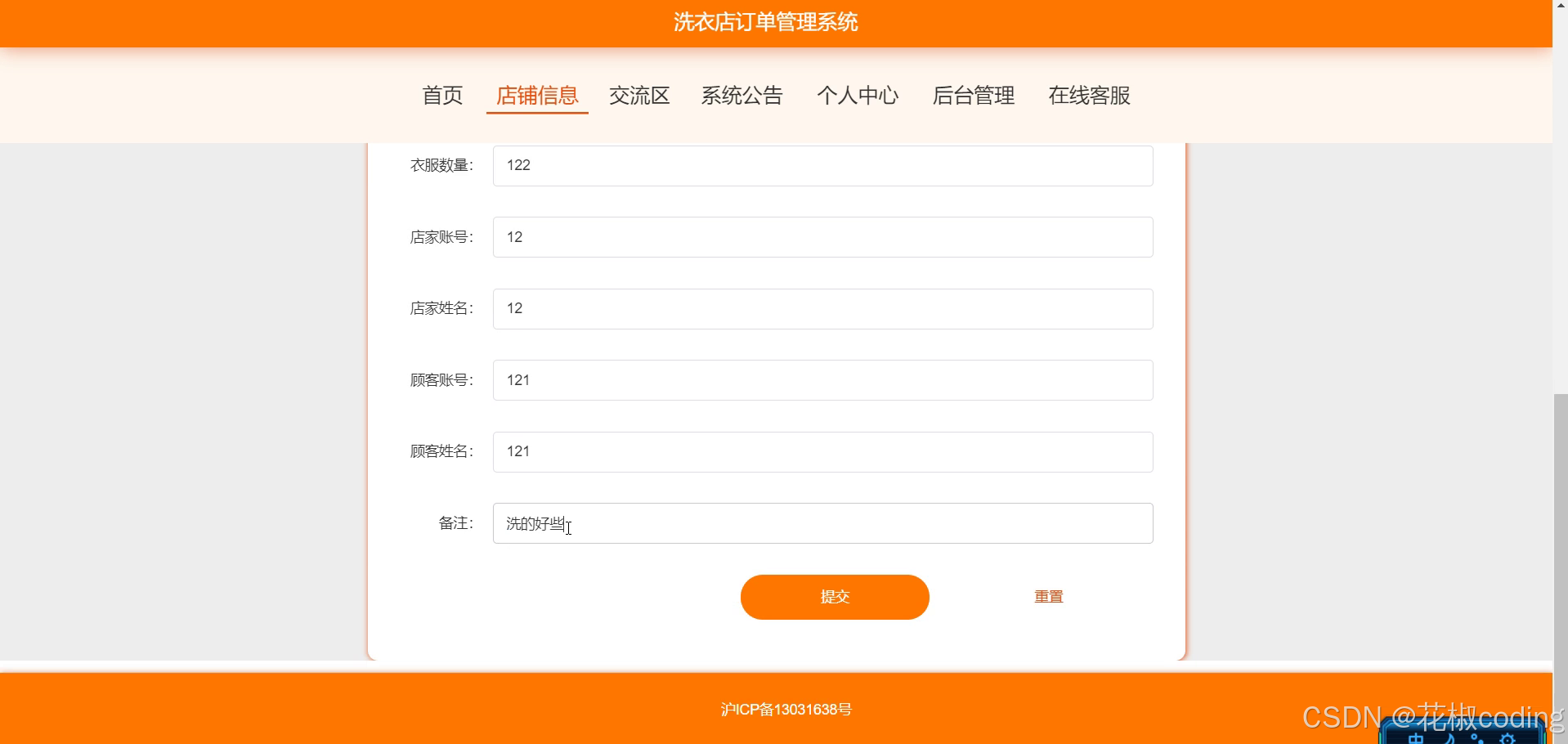The image size is (1568, 744).
Task: Edit the 备注 remarks field
Action: click(821, 522)
